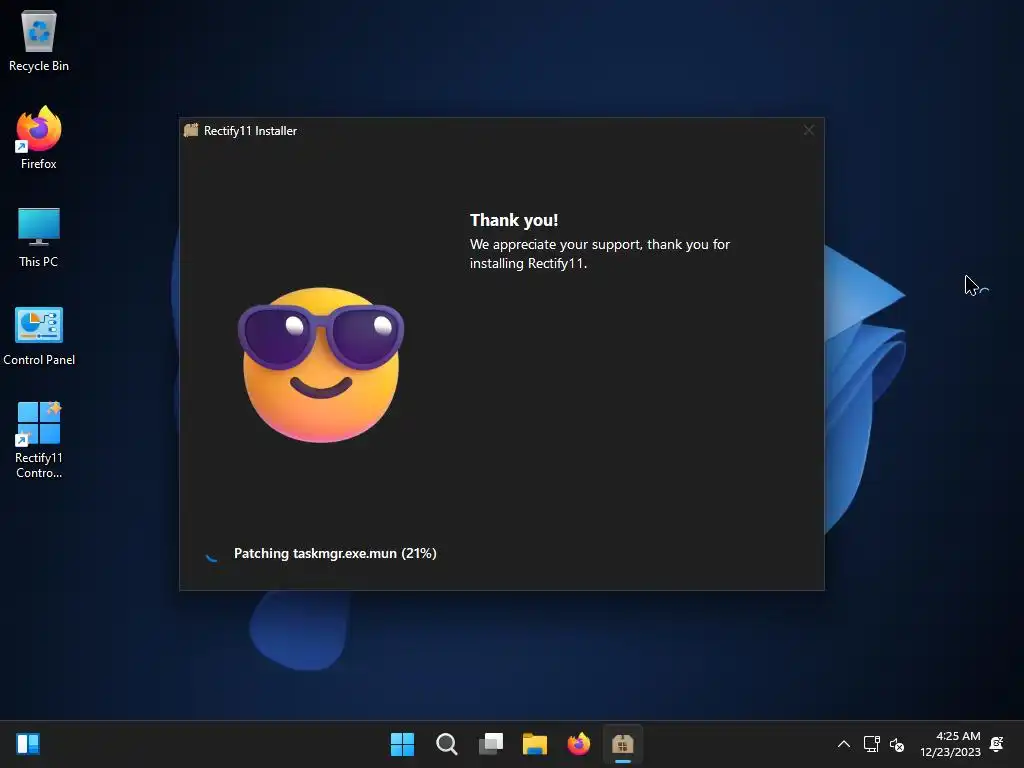Viewport: 1024px width, 768px height.
Task: Open the Windows Start menu
Action: point(402,744)
